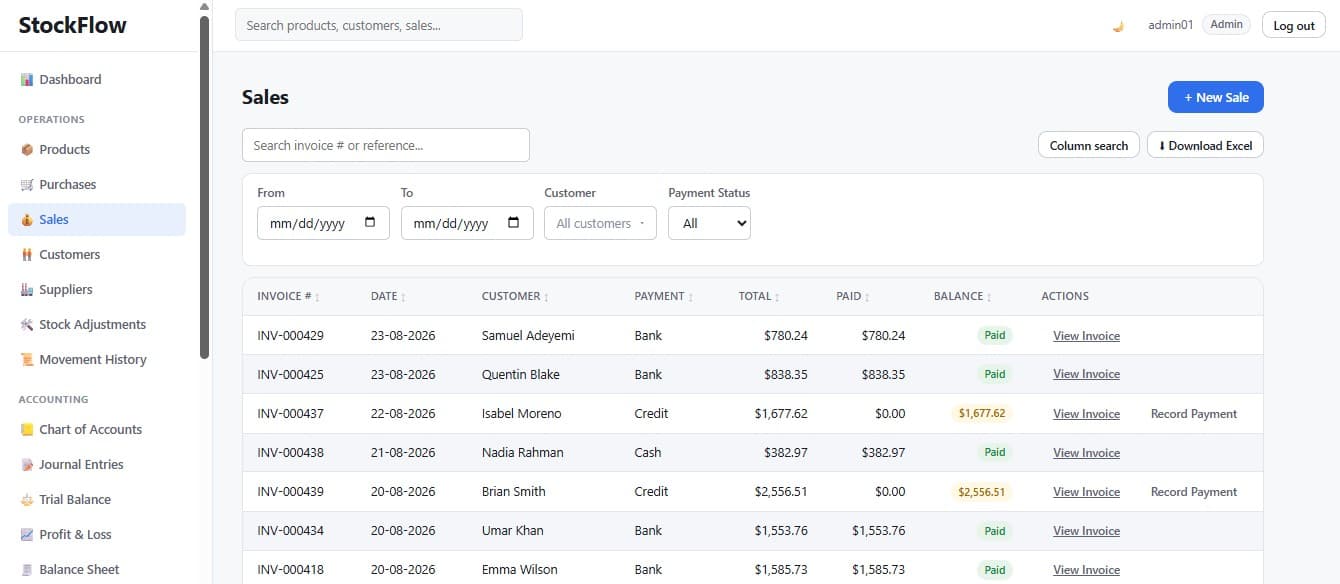Click the Search invoice # or reference field
This screenshot has height=584, width=1340.
coord(386,145)
